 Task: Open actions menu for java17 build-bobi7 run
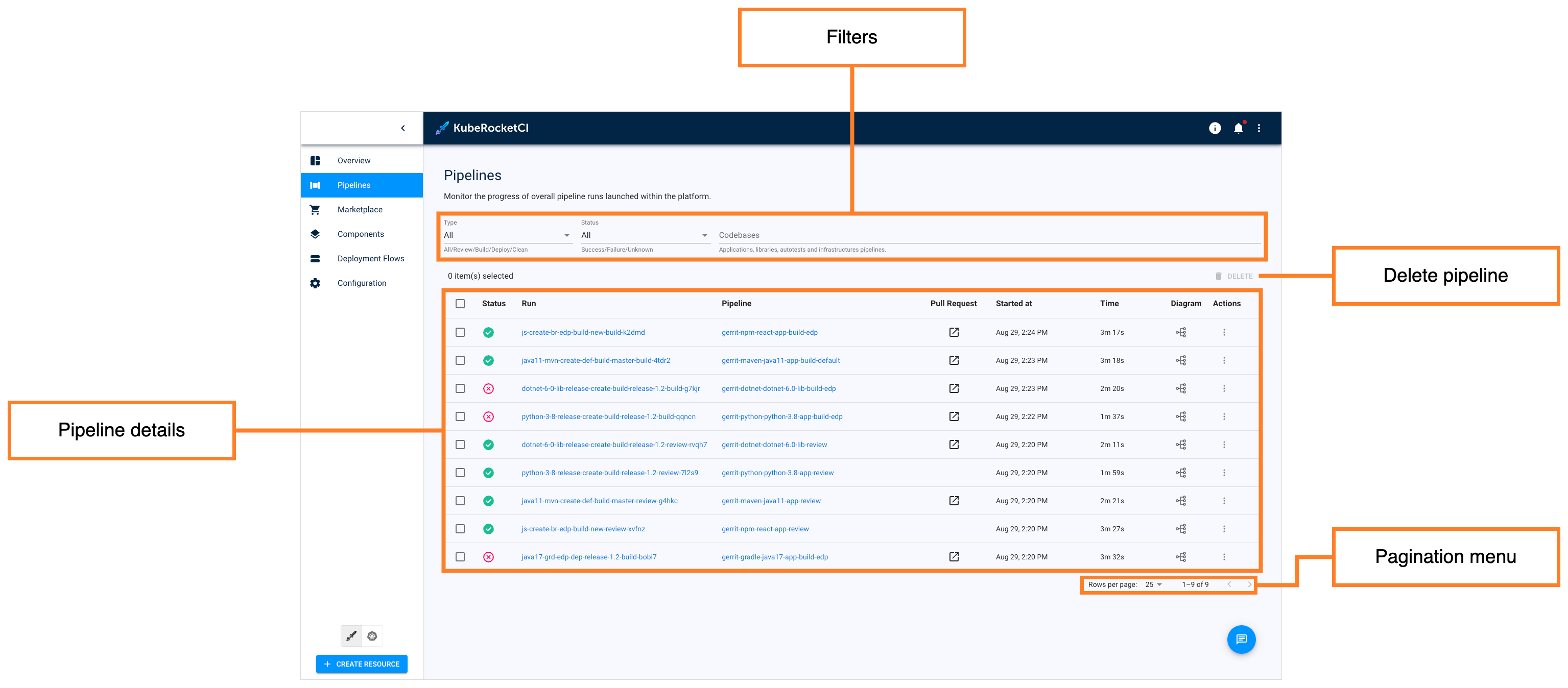[1224, 557]
